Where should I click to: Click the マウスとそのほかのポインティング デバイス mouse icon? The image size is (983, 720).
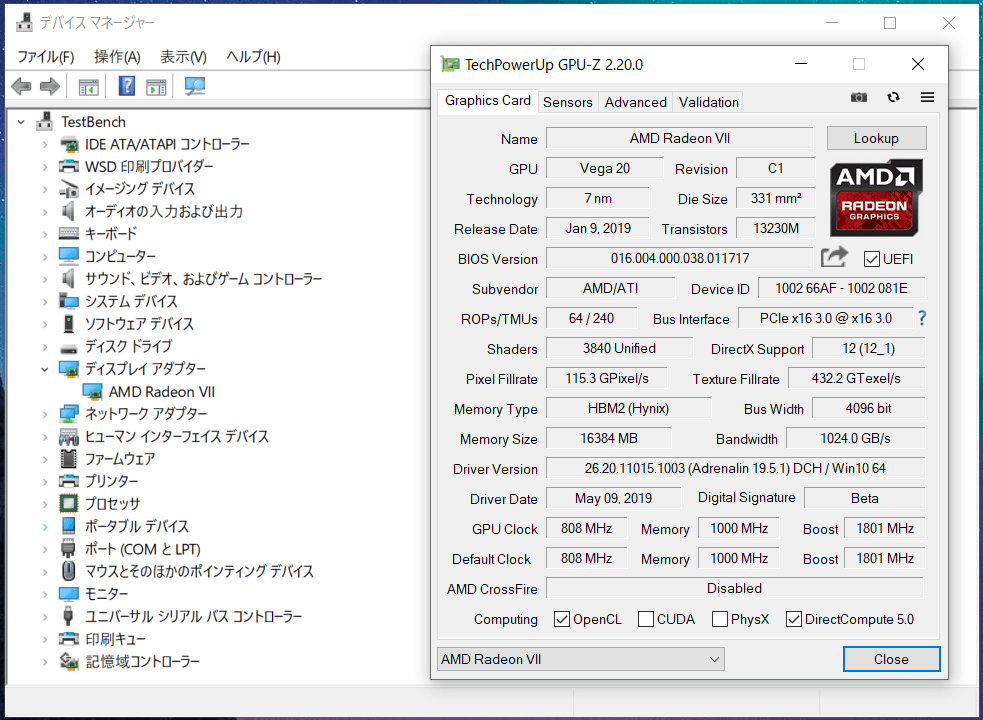click(x=68, y=571)
